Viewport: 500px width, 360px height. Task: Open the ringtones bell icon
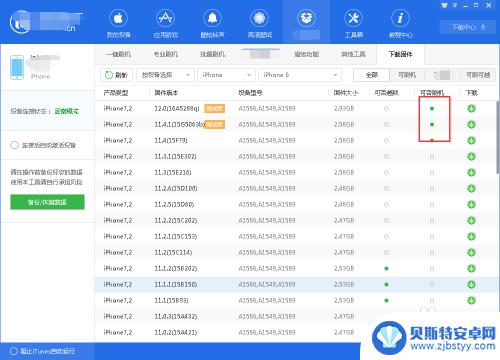212,19
